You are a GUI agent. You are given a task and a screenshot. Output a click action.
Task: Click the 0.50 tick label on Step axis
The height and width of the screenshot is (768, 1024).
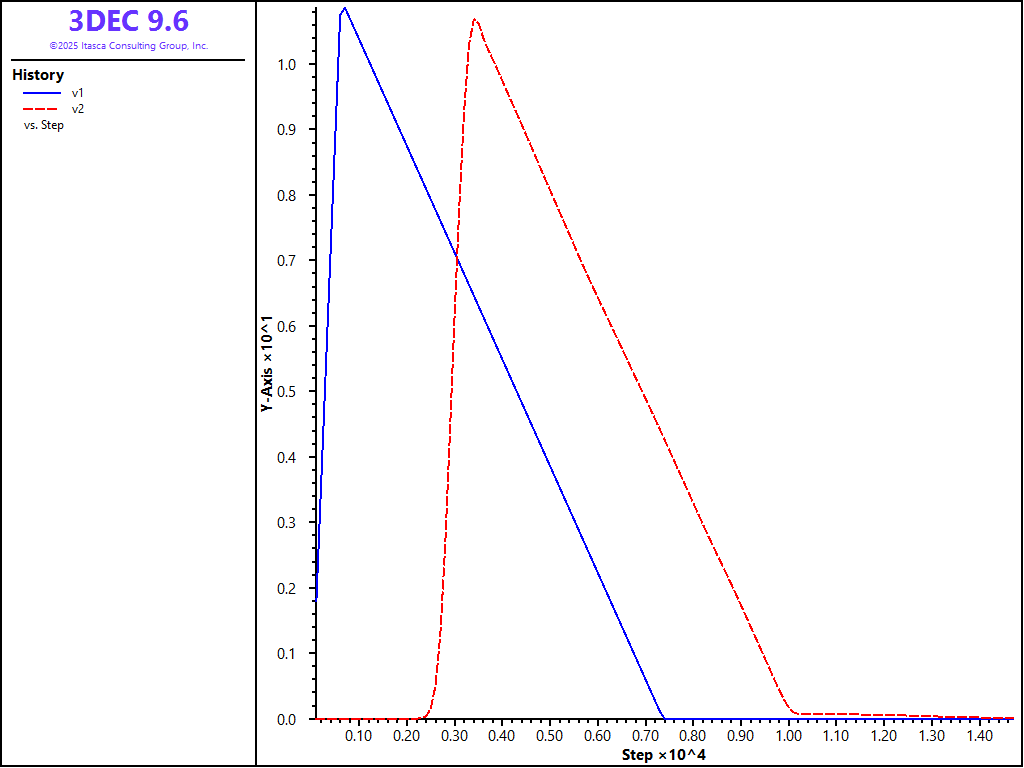(x=549, y=736)
